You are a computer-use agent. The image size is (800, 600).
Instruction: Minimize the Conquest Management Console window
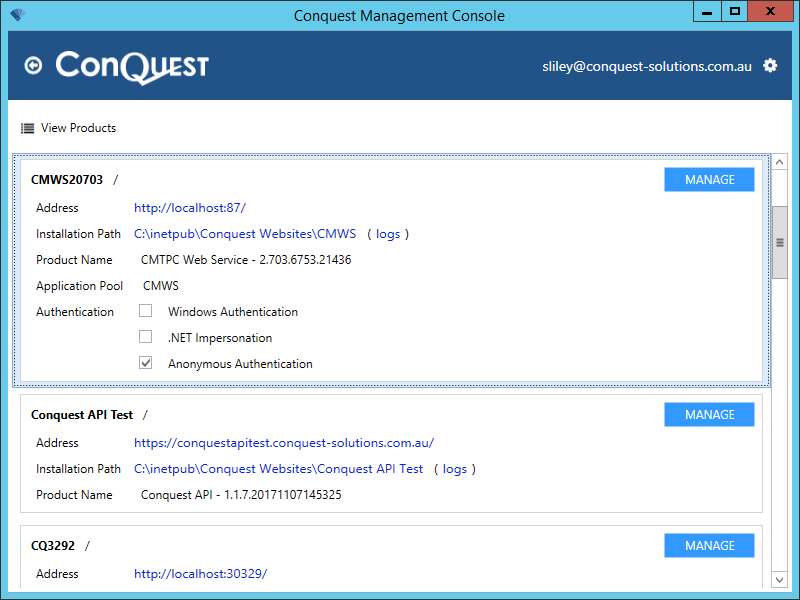[707, 12]
